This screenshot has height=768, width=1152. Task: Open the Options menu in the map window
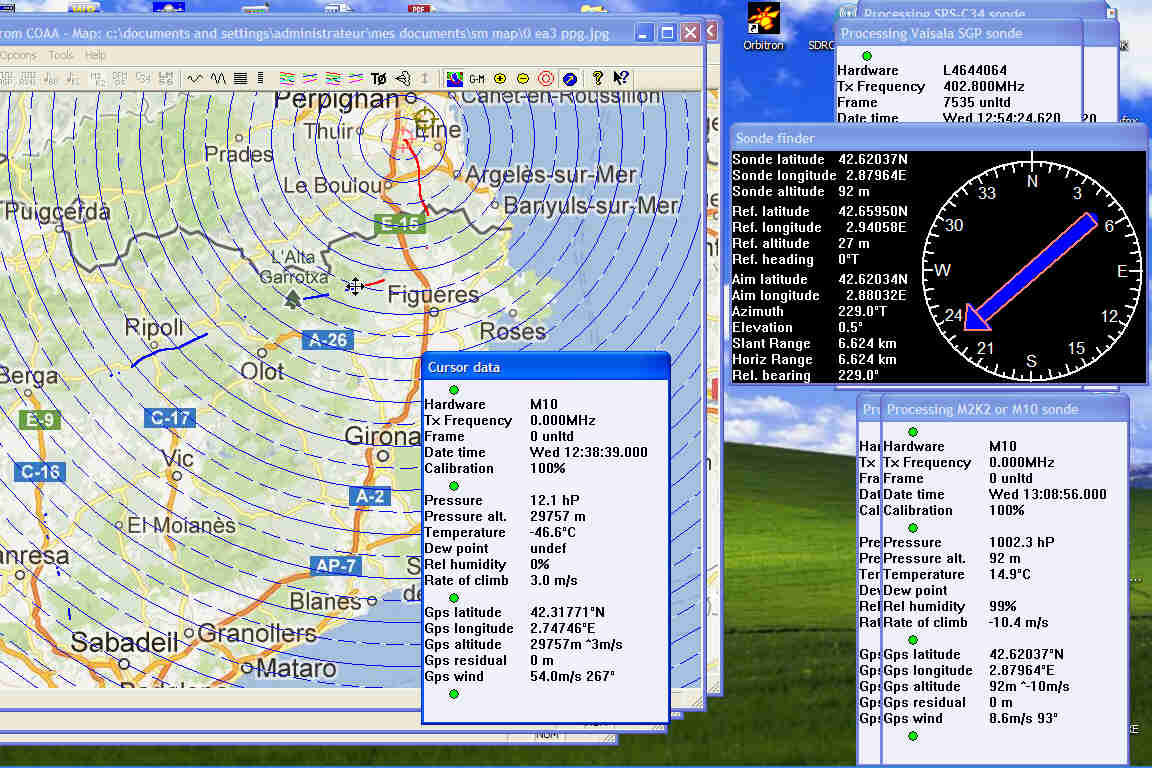[x=18, y=55]
